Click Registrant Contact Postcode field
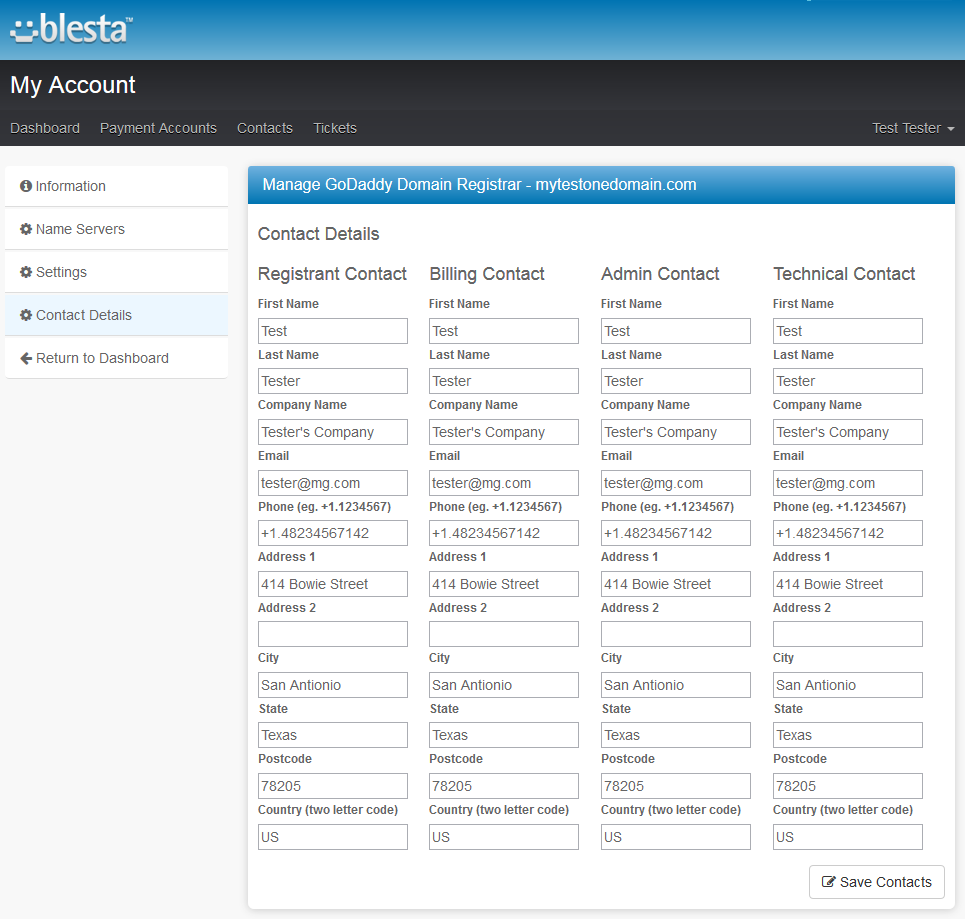The width and height of the screenshot is (965, 919). [x=333, y=786]
